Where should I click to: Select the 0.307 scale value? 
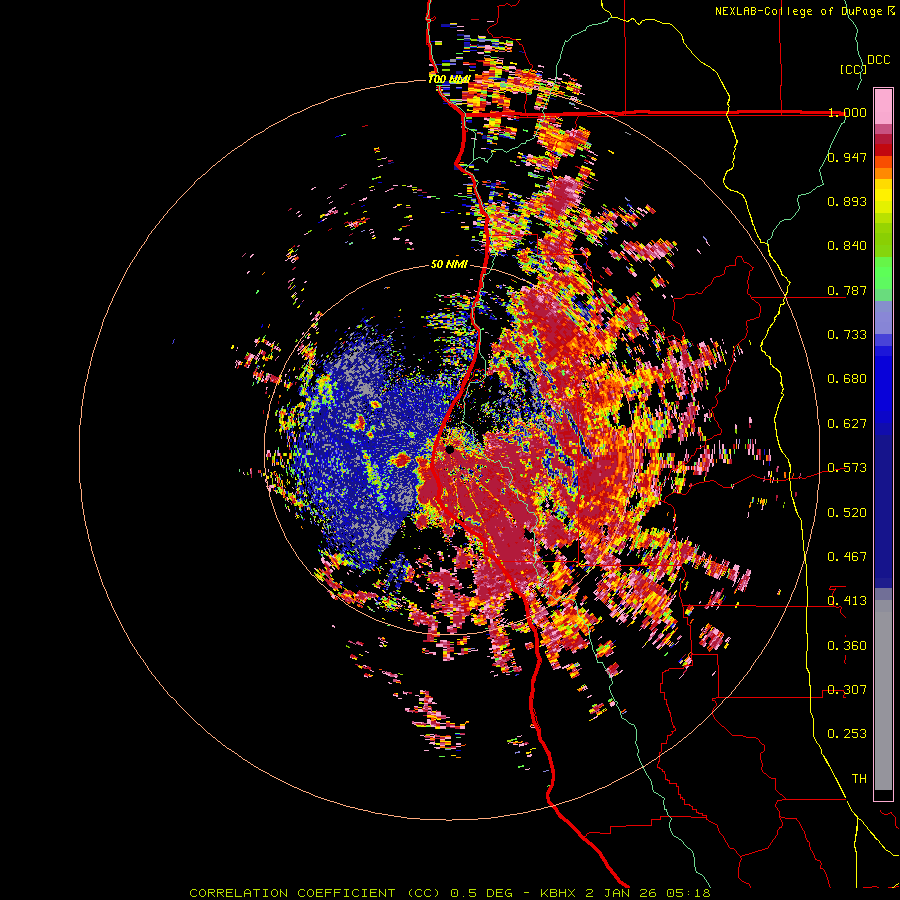(x=847, y=690)
